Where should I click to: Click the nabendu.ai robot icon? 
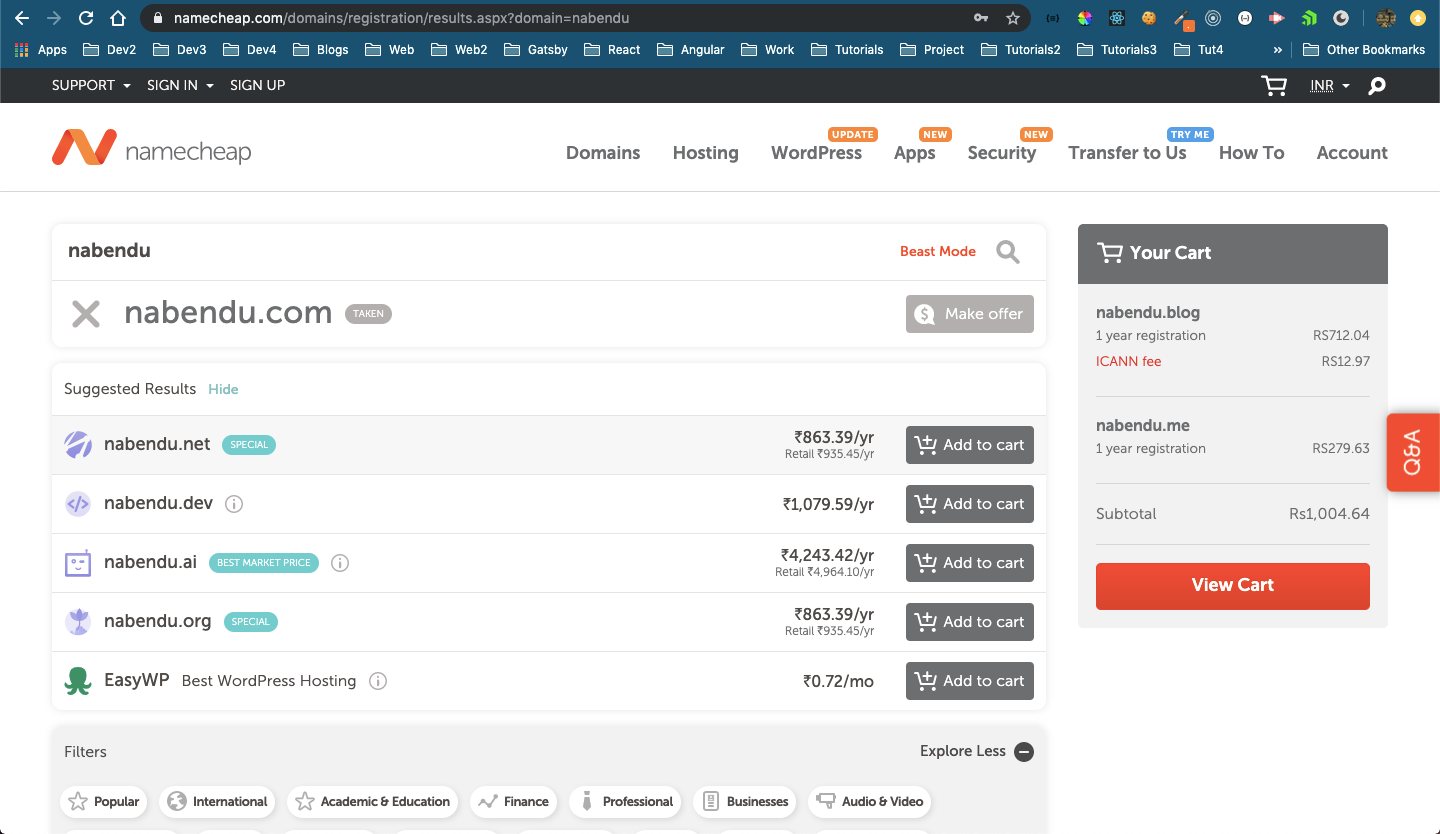(78, 563)
